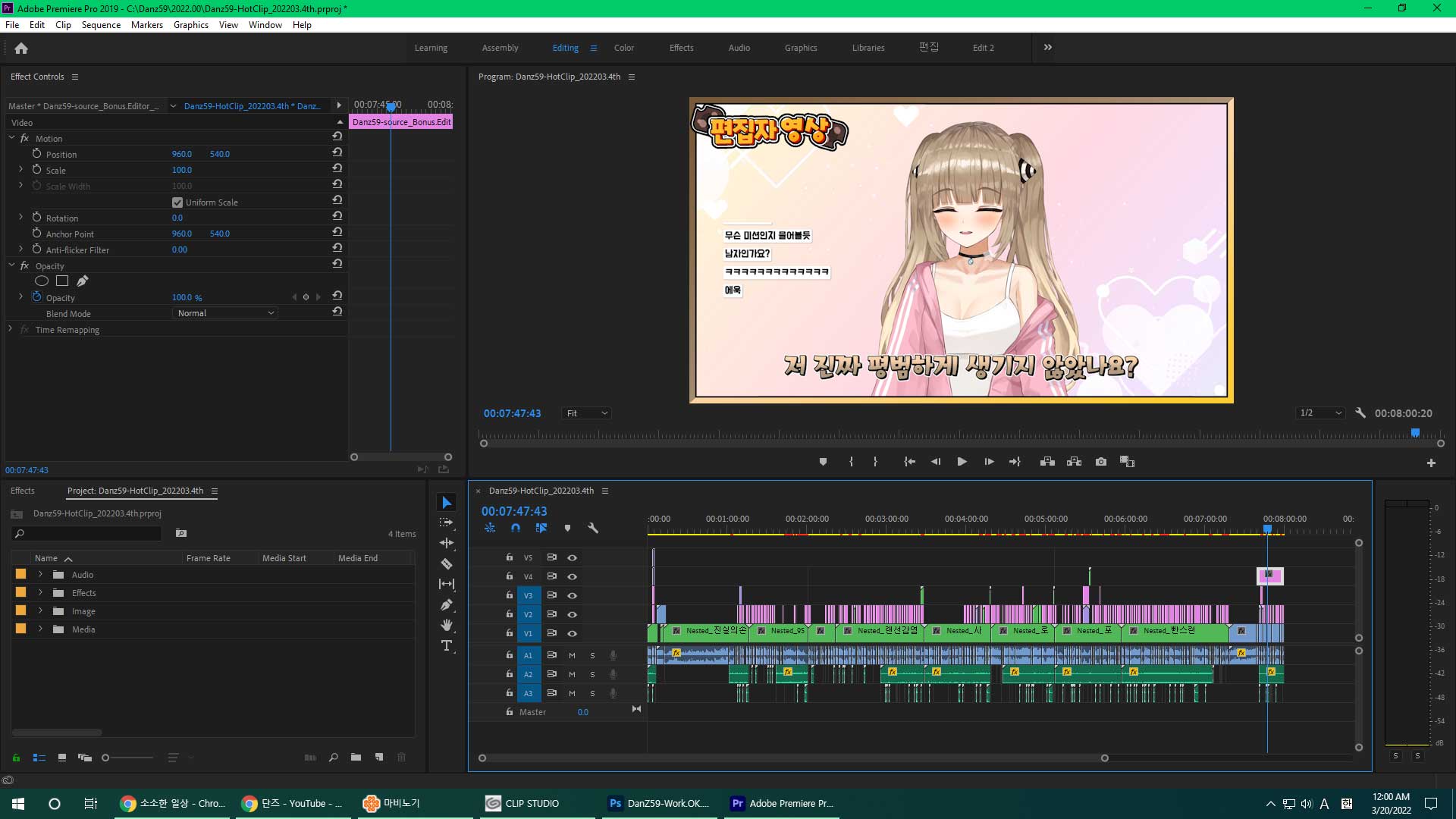Screen dimensions: 1456x819
Task: Toggle V1 track lock
Action: (x=510, y=633)
